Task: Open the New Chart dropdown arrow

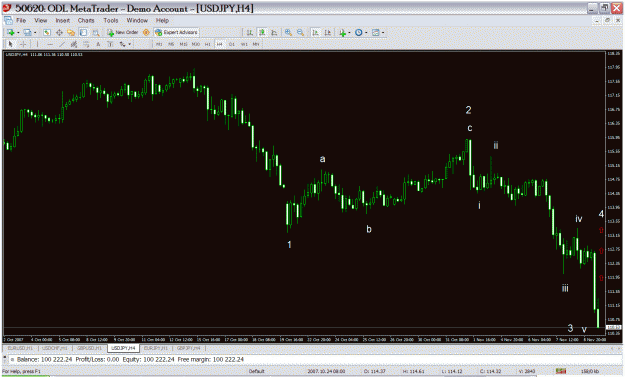Action: (18, 33)
